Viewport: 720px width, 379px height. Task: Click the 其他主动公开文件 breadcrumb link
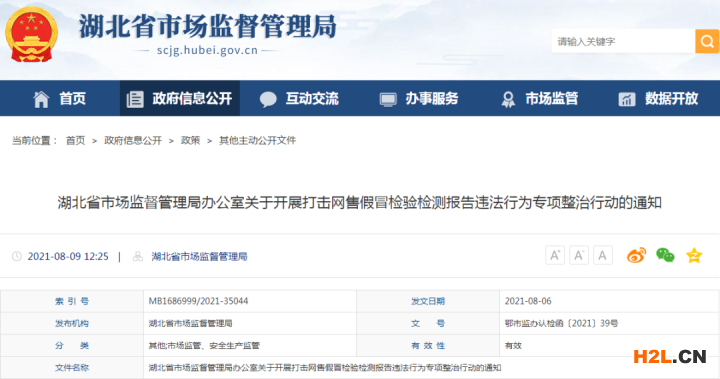pyautogui.click(x=258, y=141)
